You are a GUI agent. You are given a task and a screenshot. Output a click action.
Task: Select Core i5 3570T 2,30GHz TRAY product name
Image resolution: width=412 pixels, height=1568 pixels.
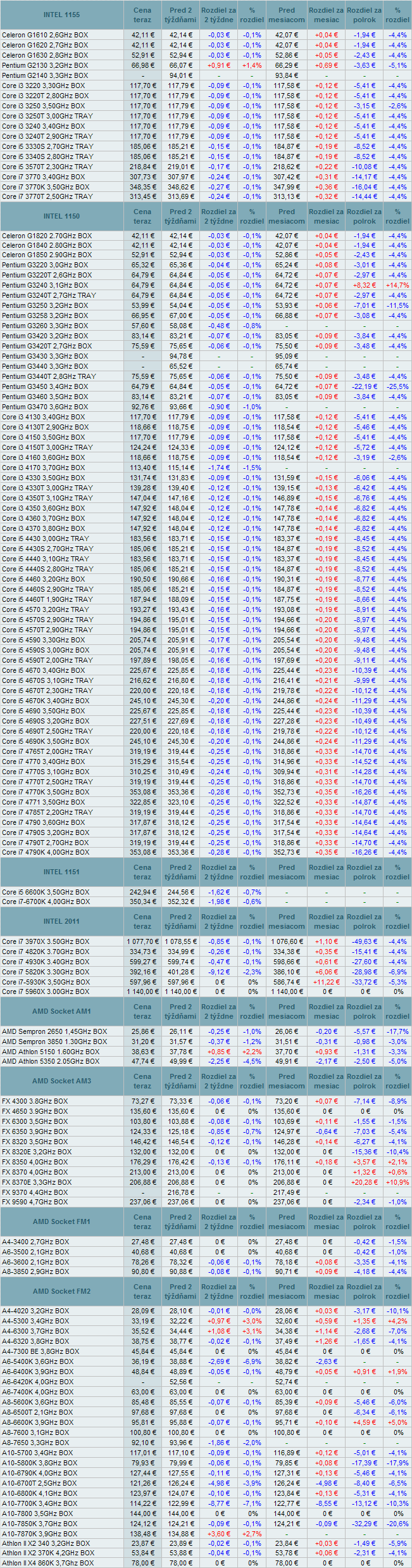coord(47,167)
